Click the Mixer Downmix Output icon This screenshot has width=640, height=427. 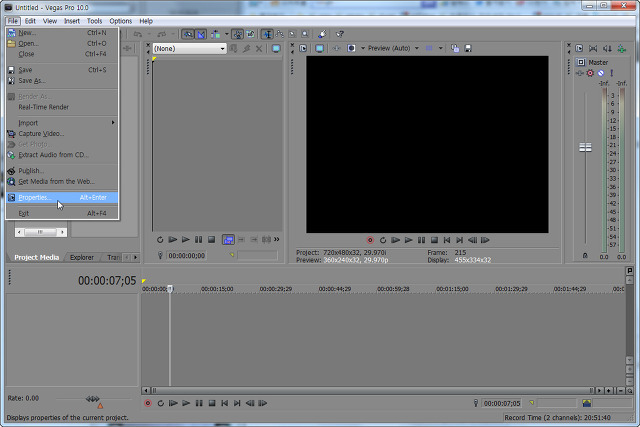(593, 49)
